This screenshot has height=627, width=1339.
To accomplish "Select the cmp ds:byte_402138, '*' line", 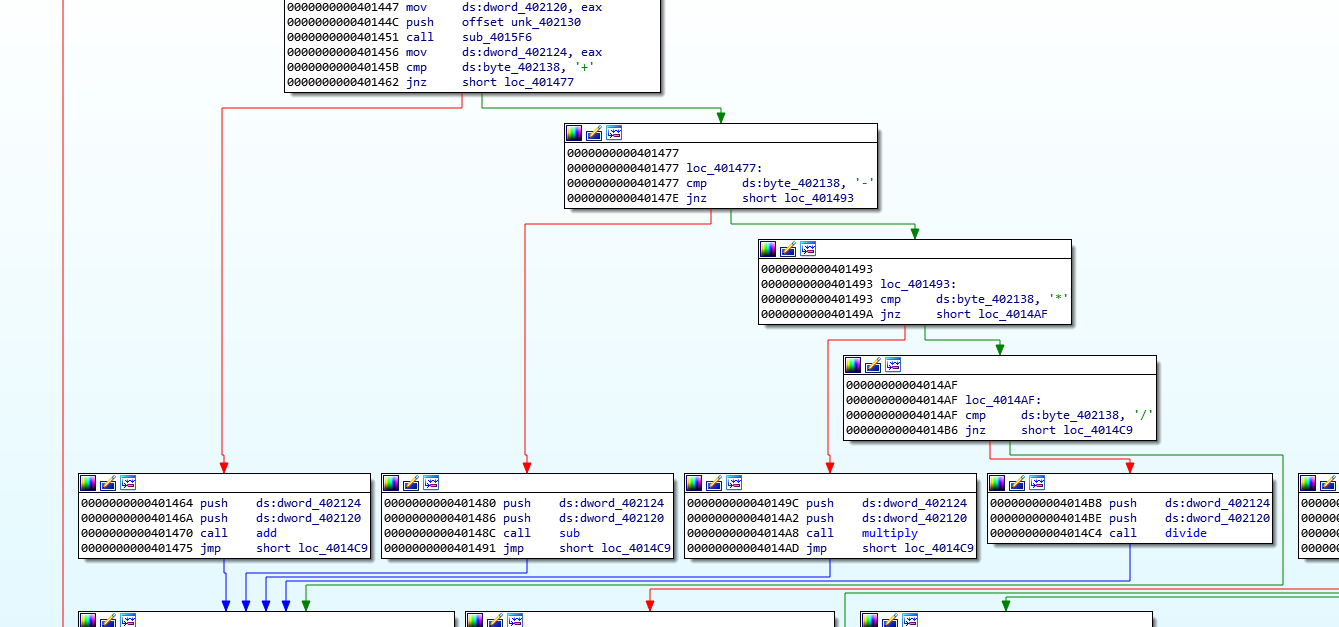I will 914,299.
